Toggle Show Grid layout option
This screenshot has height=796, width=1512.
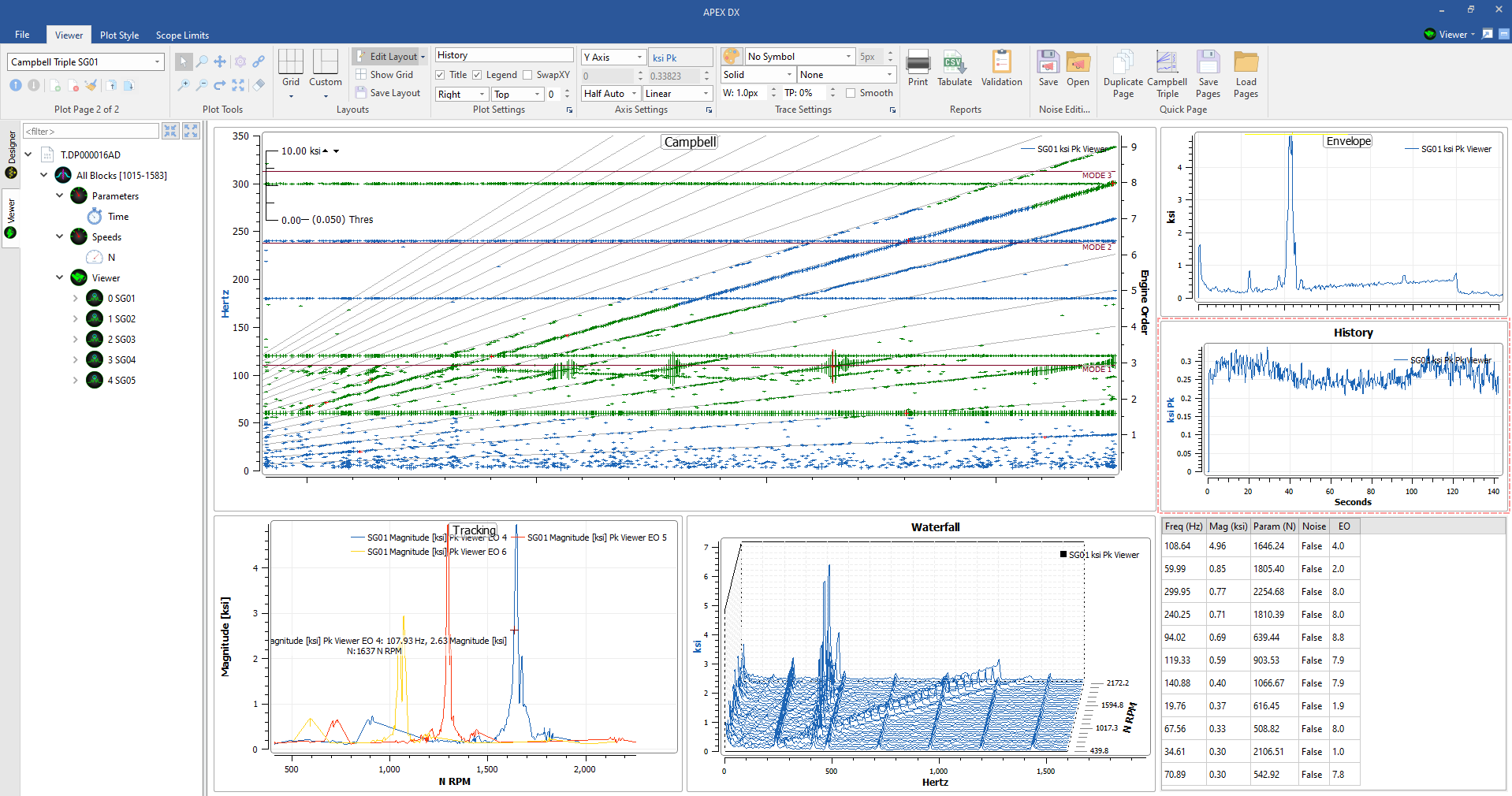pyautogui.click(x=385, y=75)
